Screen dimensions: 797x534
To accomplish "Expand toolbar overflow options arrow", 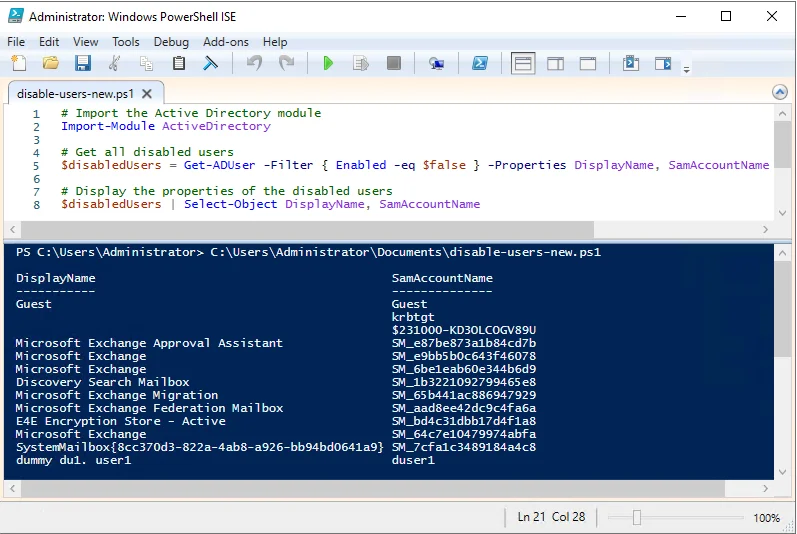I will click(686, 70).
